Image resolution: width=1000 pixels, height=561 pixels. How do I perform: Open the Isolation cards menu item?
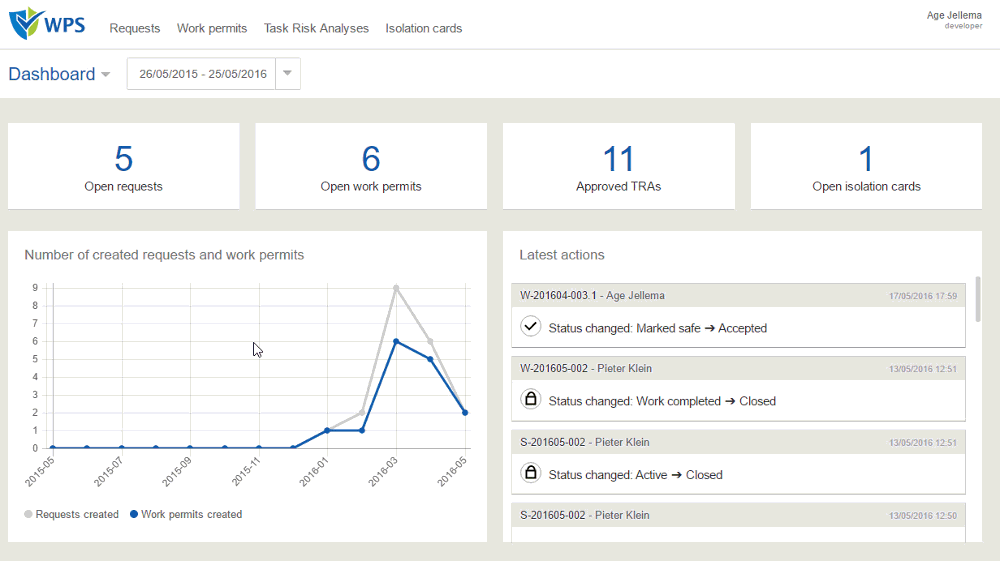[424, 28]
